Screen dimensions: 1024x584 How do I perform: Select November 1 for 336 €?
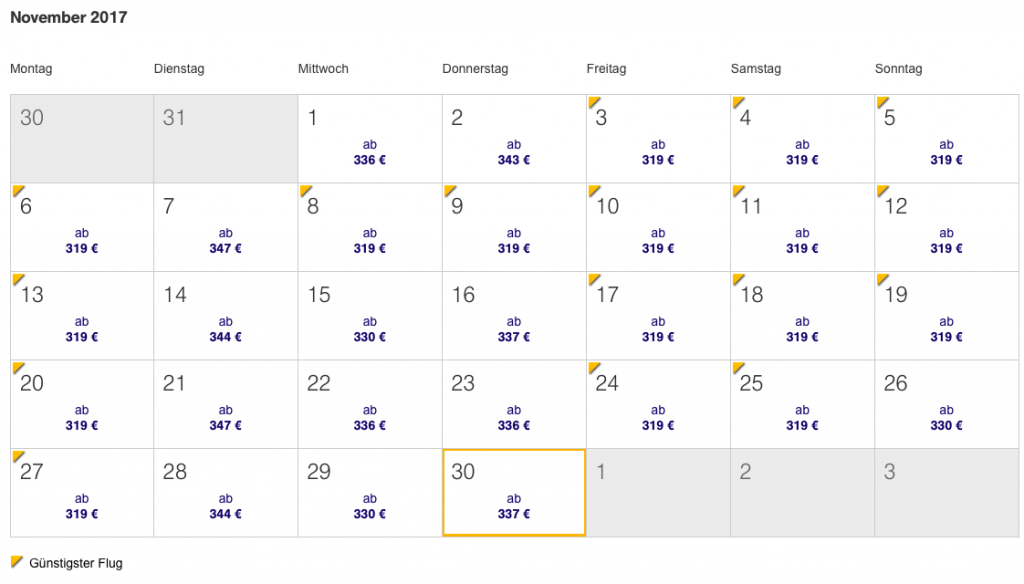(x=369, y=139)
